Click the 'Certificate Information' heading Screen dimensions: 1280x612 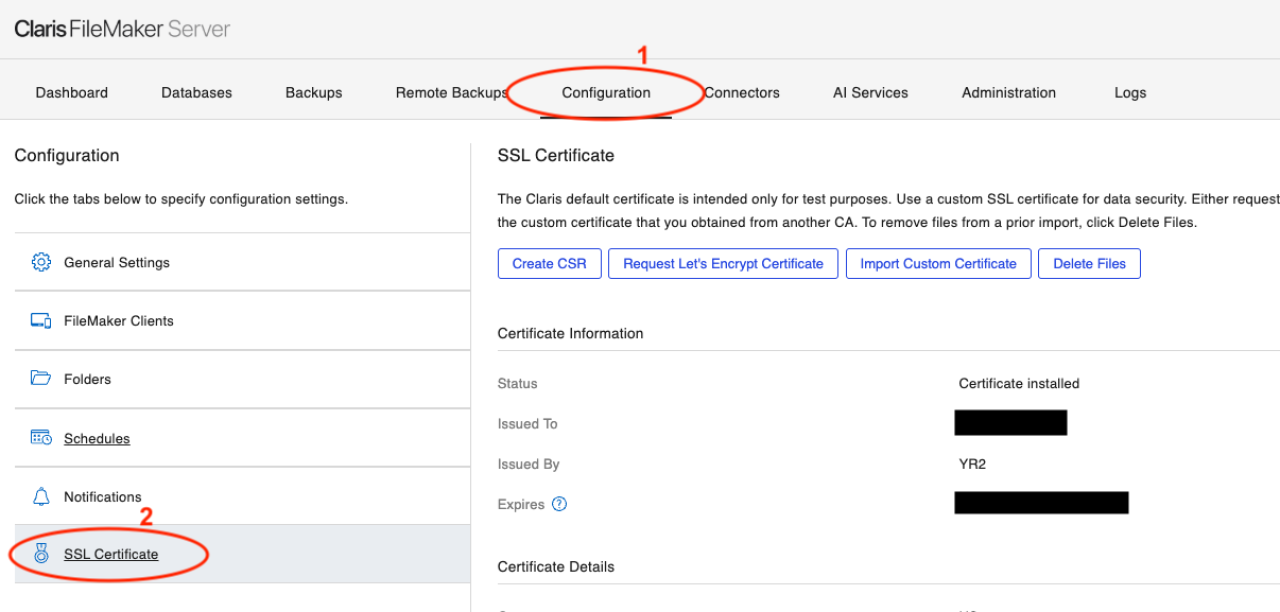click(570, 333)
